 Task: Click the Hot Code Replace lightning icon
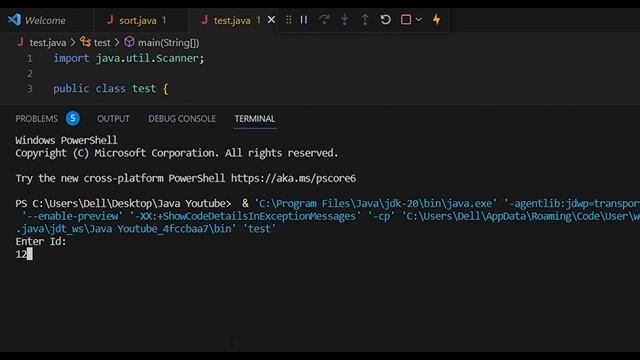tap(437, 20)
